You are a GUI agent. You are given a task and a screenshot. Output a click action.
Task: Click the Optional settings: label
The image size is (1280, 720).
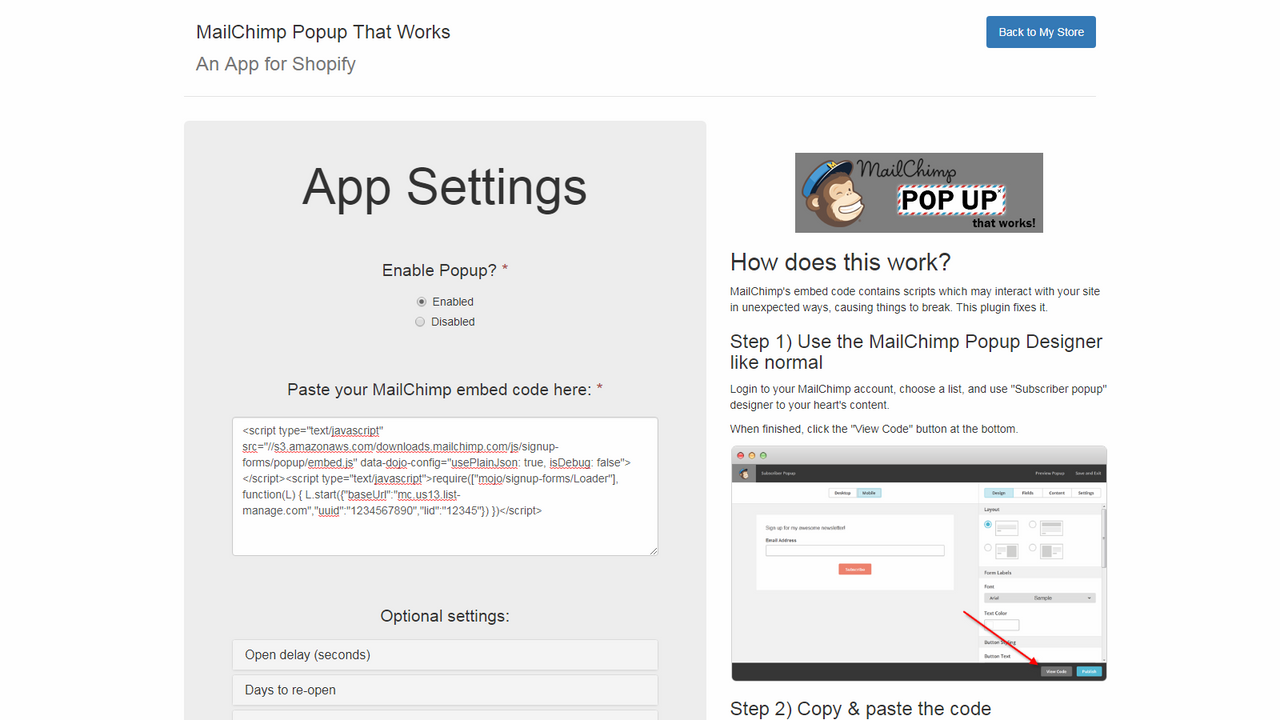445,616
